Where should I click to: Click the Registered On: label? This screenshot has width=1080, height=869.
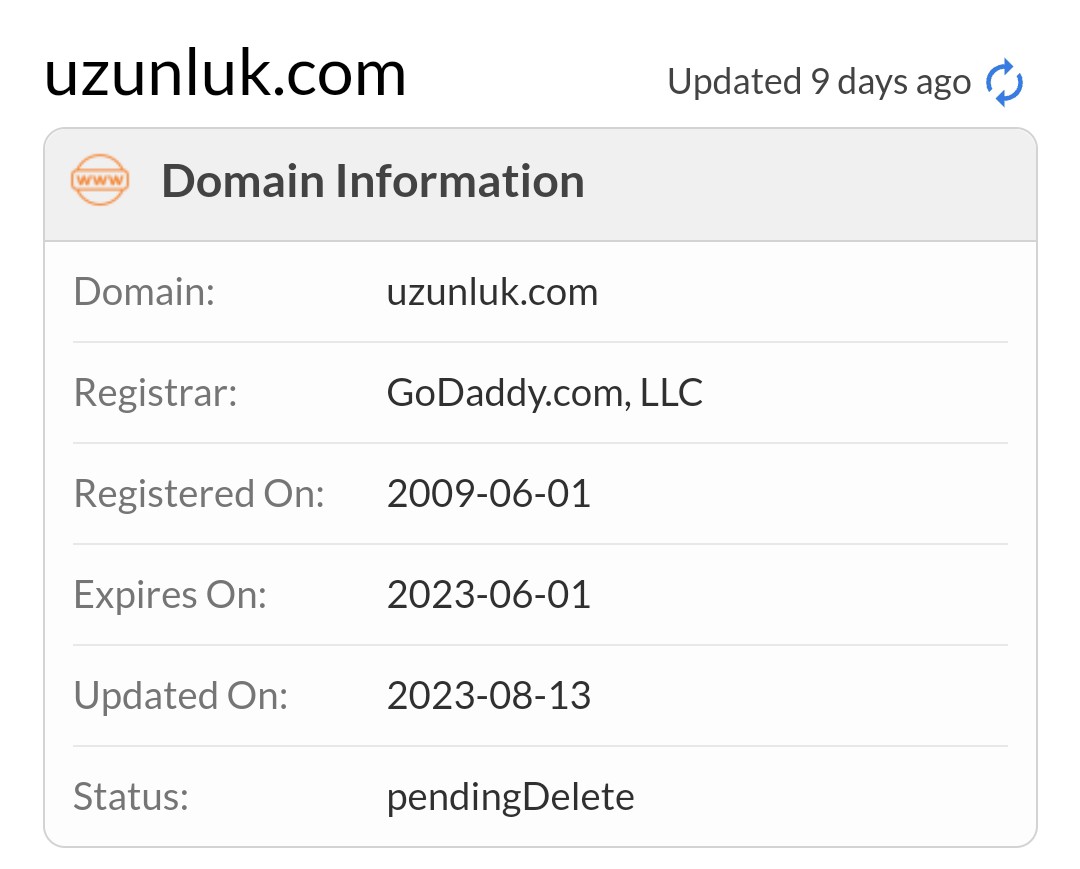click(x=199, y=494)
